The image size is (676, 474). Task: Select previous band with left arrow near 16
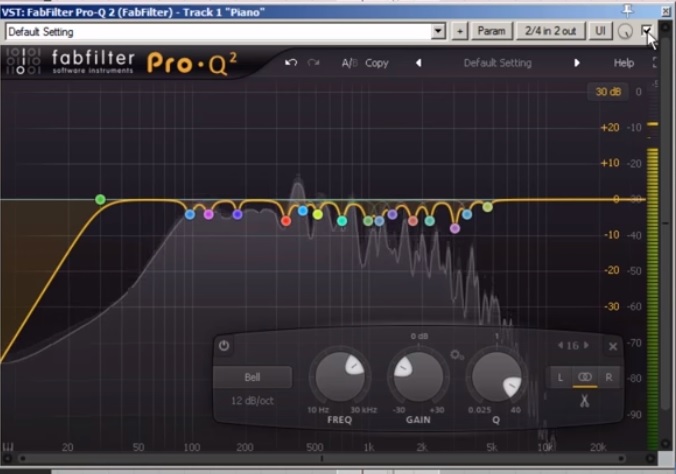(x=560, y=345)
